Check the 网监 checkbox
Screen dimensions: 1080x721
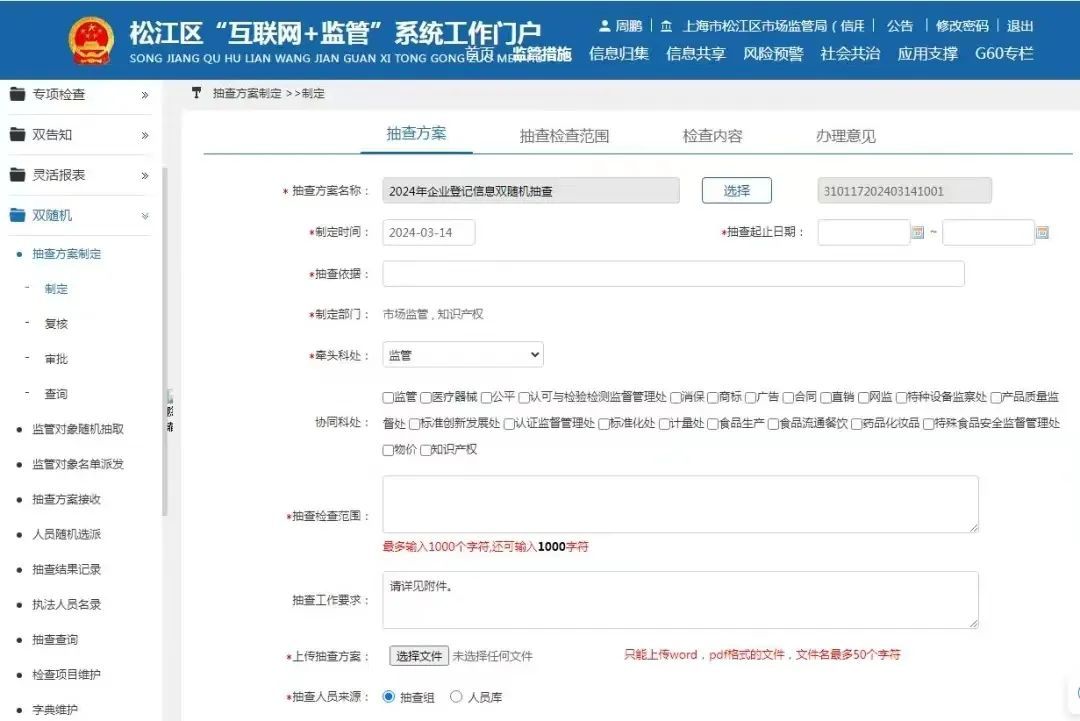click(x=864, y=397)
